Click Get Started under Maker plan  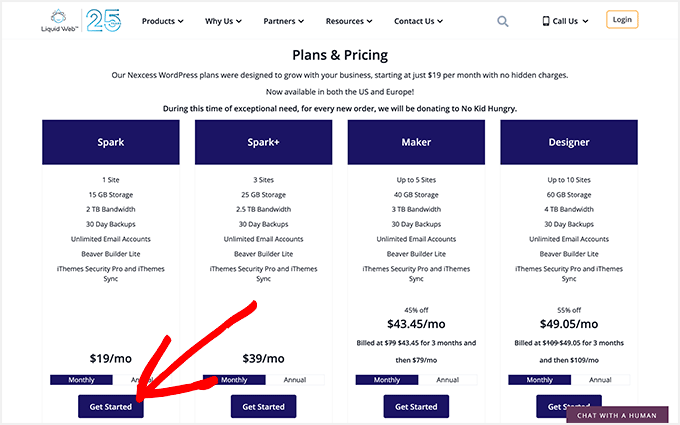coord(416,406)
